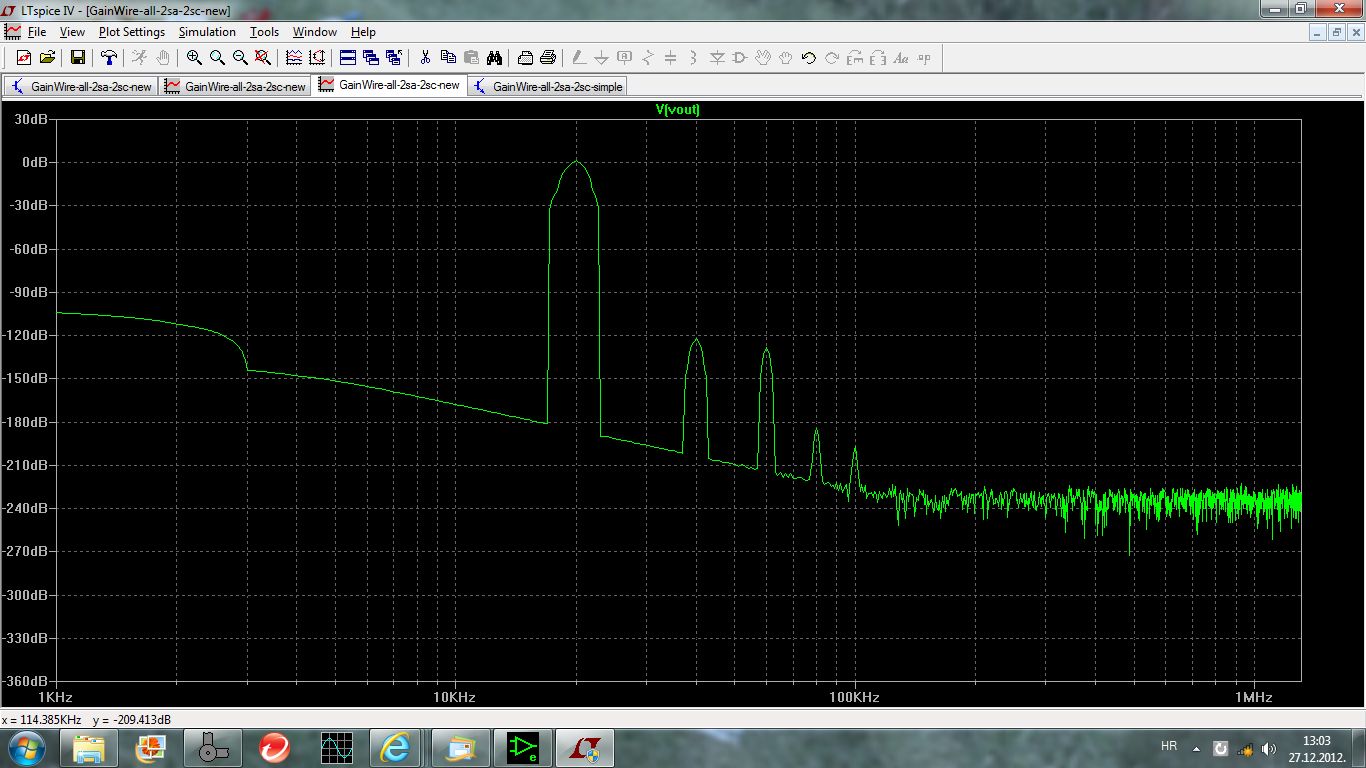1366x768 pixels.
Task: Open the File menu
Action: pyautogui.click(x=37, y=32)
